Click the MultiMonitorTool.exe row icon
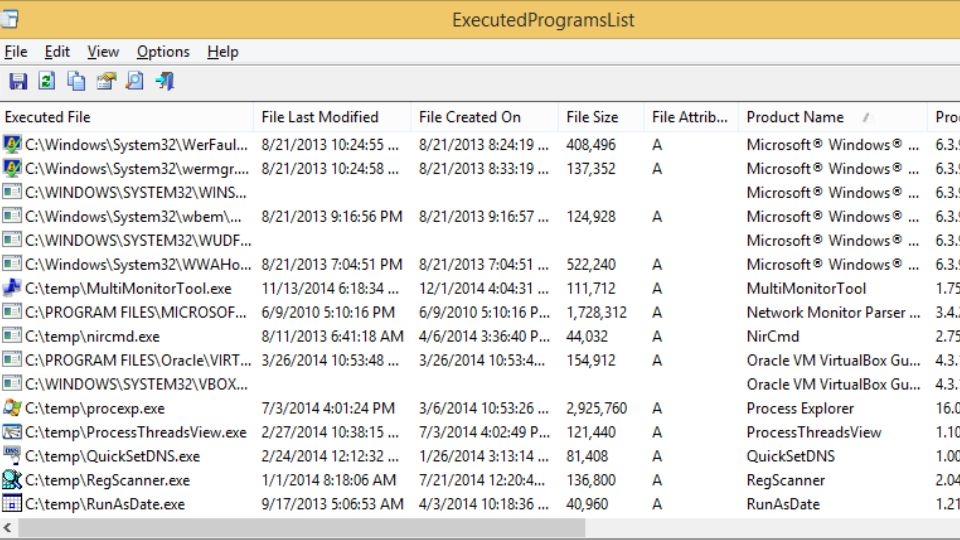Viewport: 960px width, 540px height. 12,288
